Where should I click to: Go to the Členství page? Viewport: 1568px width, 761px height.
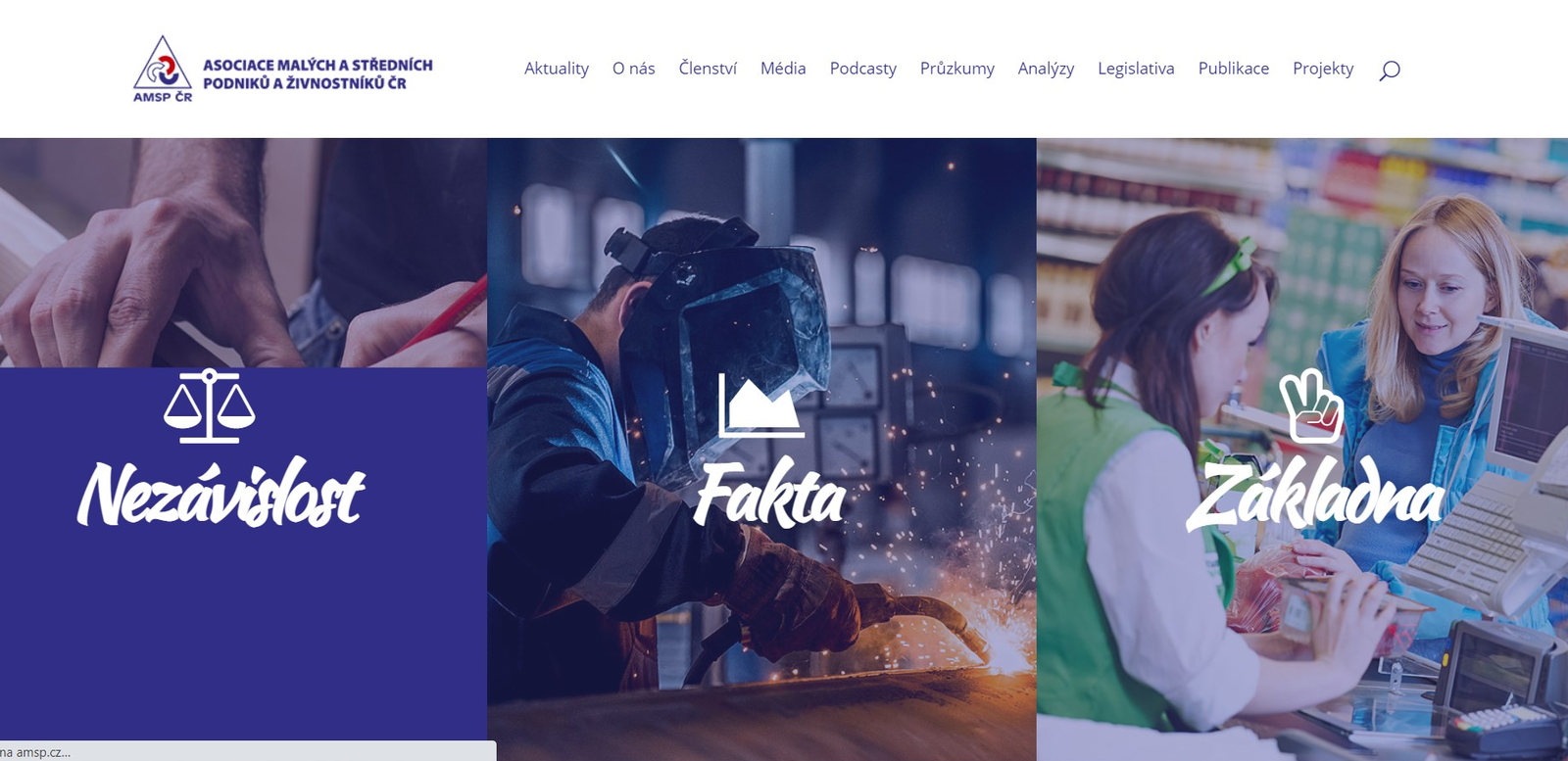pos(708,69)
